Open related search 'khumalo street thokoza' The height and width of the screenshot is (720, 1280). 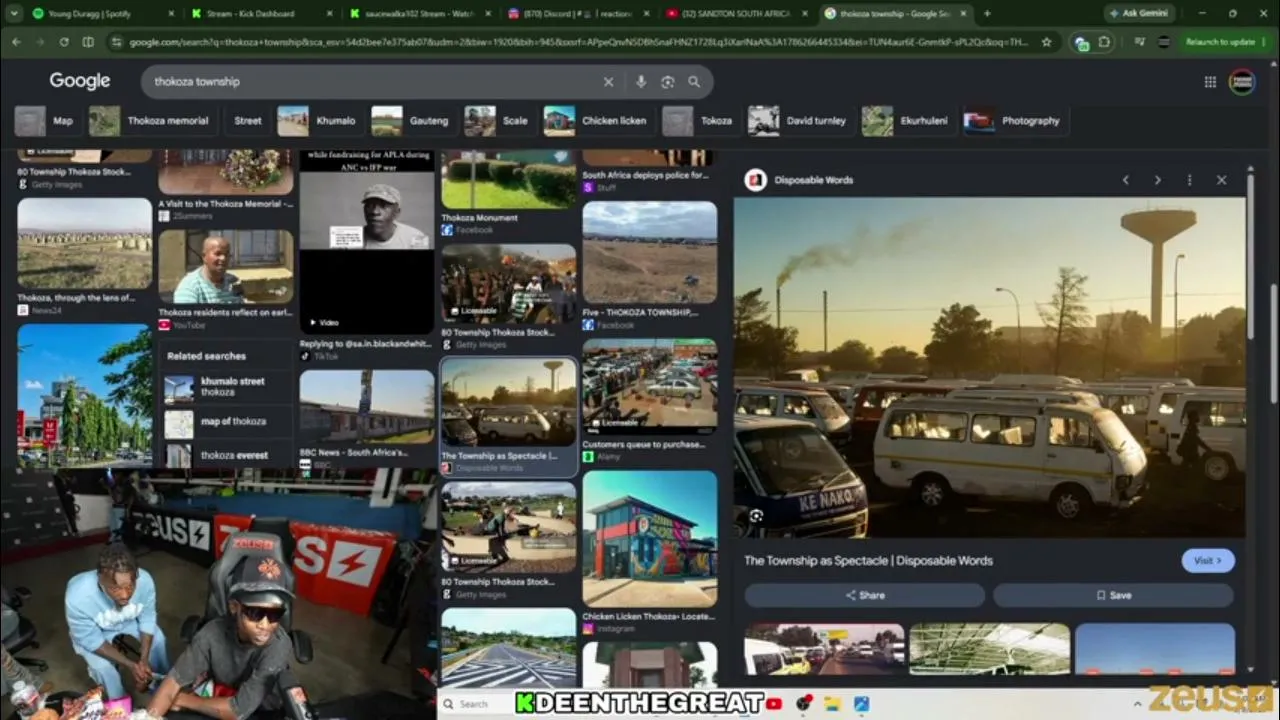click(x=229, y=387)
